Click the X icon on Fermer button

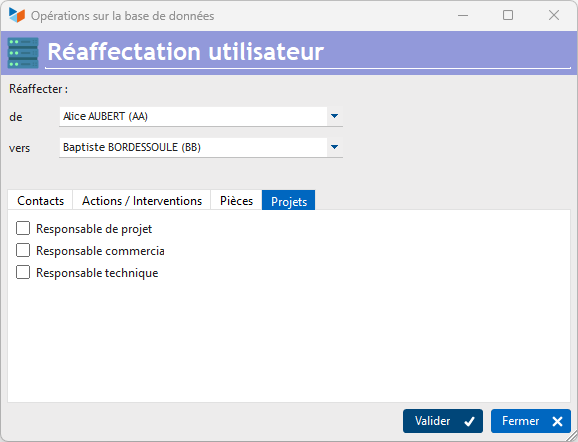[557, 421]
